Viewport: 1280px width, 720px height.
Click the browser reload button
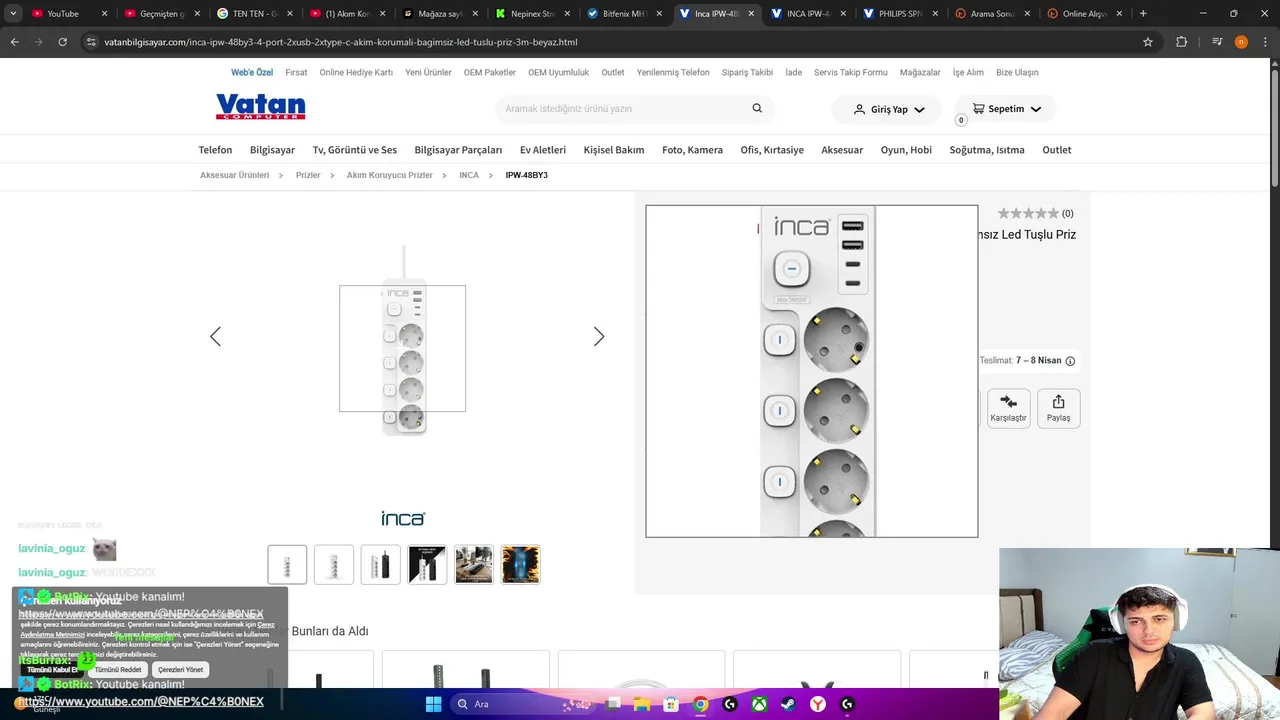(x=62, y=42)
